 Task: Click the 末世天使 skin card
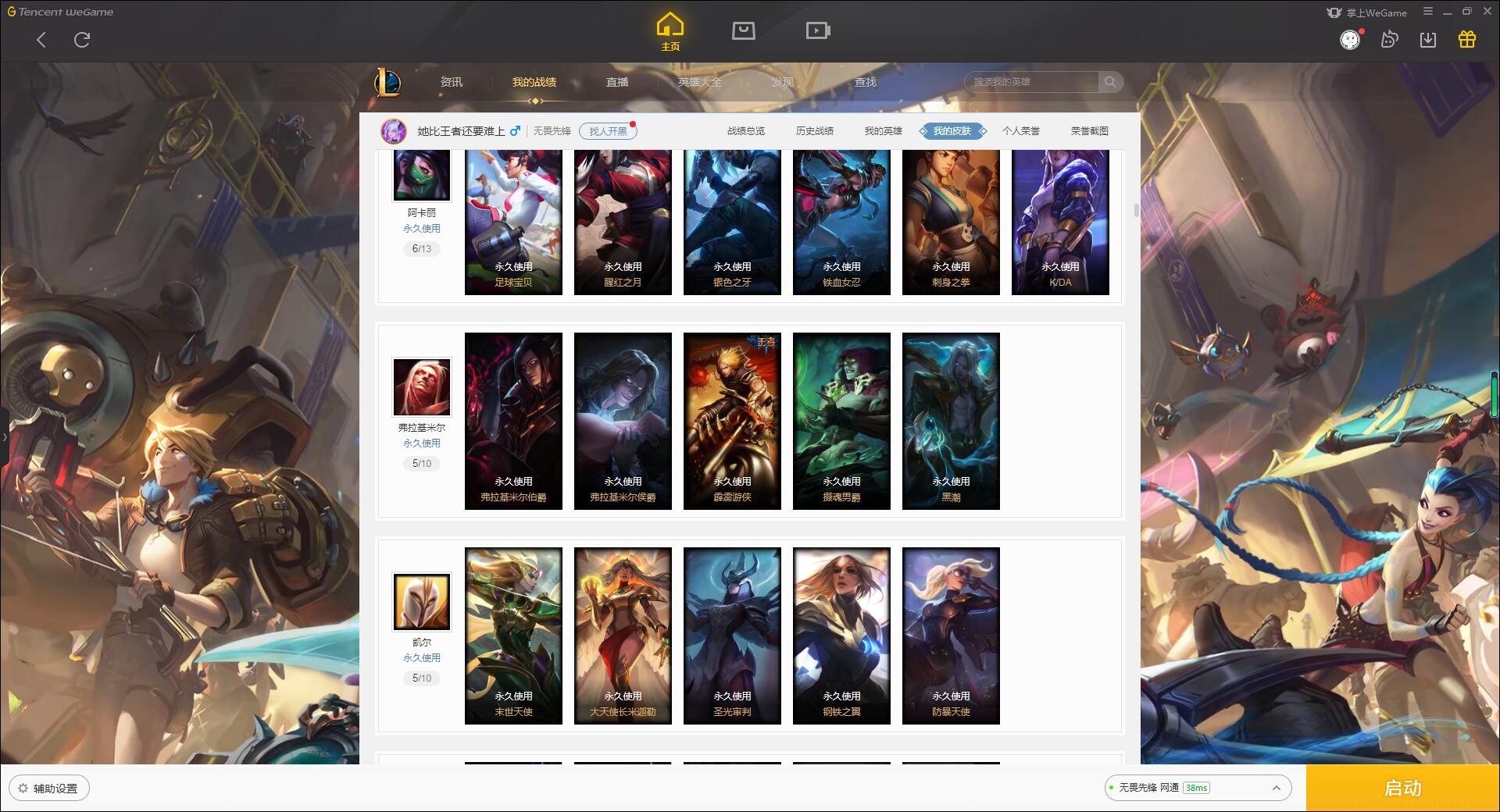(x=513, y=636)
